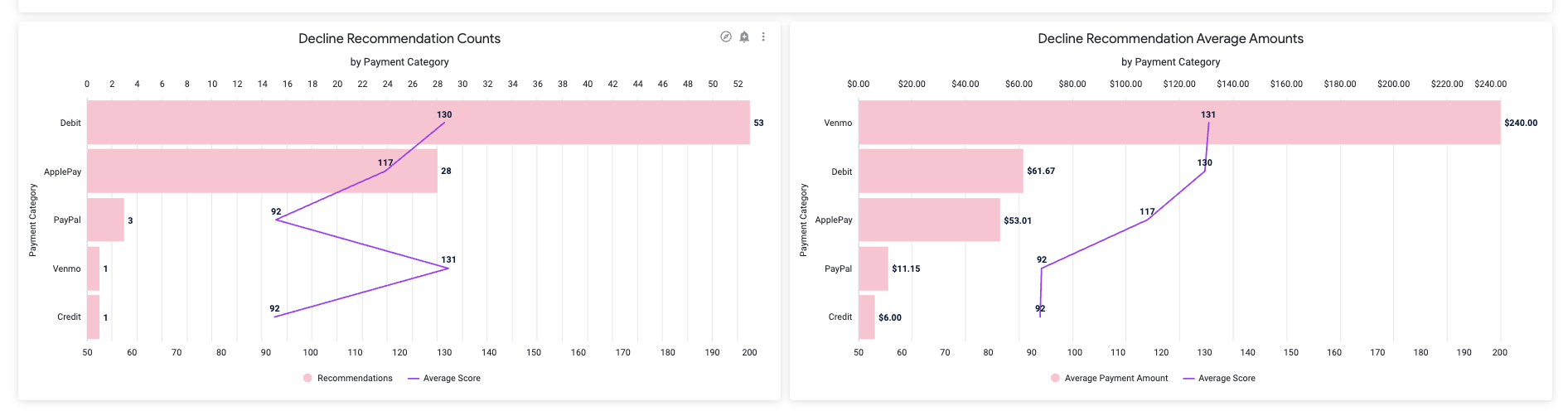Open the Explore compass icon on Counts tile

point(726,36)
